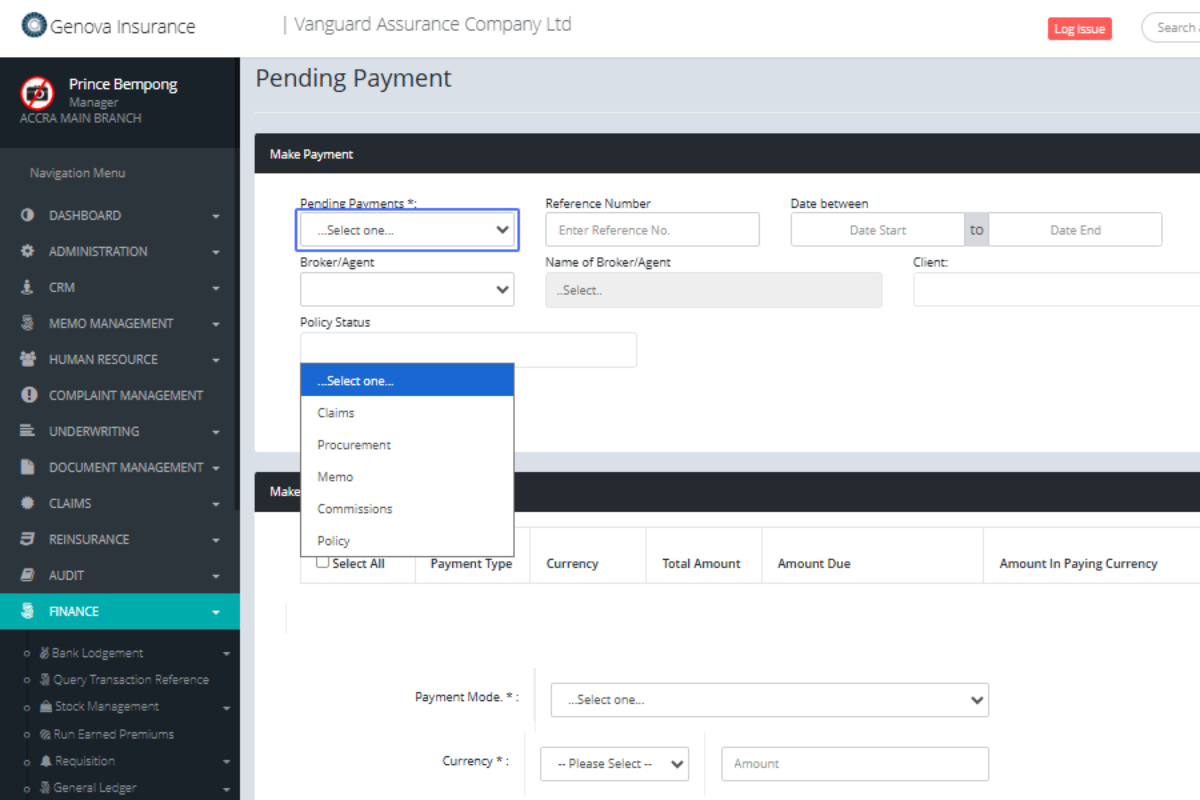This screenshot has width=1200, height=800.
Task: Choose Commissions from the dropdown list
Action: pyautogui.click(x=355, y=509)
